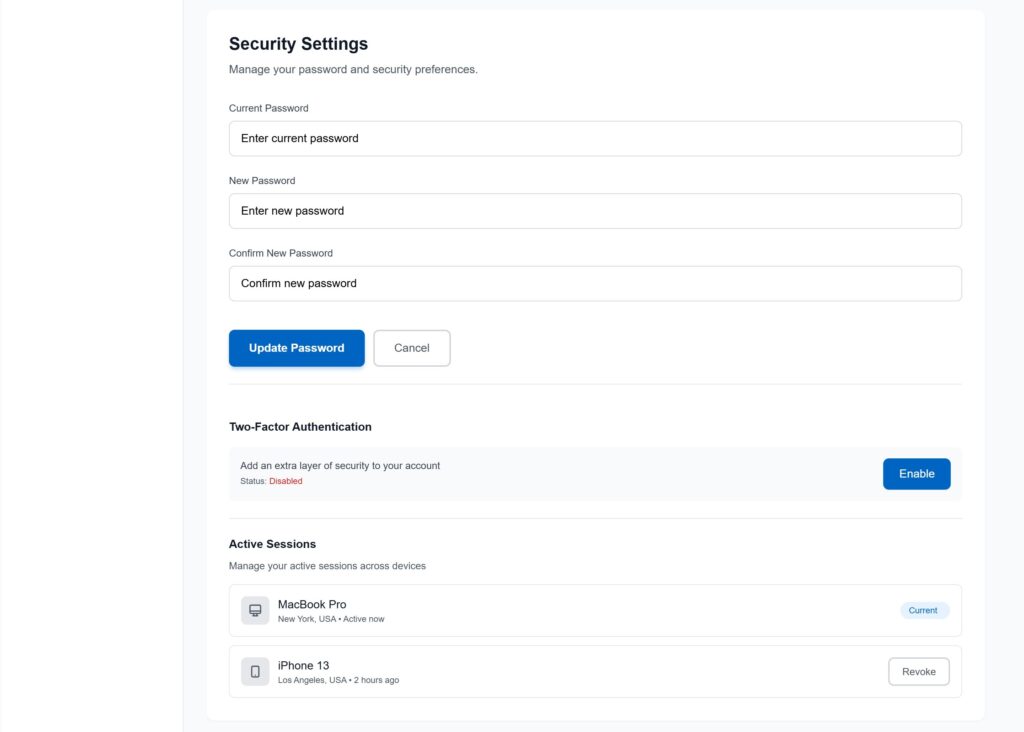Click the iPhone 13 phone device icon
This screenshot has height=732, width=1024.
pyautogui.click(x=255, y=672)
